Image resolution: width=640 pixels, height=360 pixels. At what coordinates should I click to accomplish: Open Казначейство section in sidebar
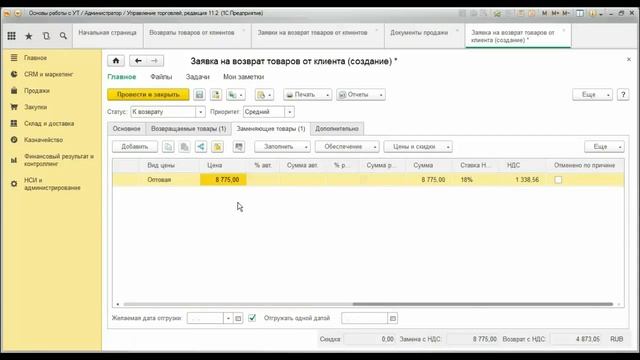tap(43, 140)
